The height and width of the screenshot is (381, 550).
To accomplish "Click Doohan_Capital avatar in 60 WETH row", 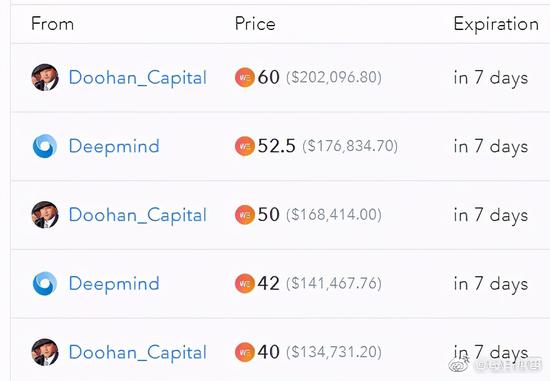I will pos(45,77).
